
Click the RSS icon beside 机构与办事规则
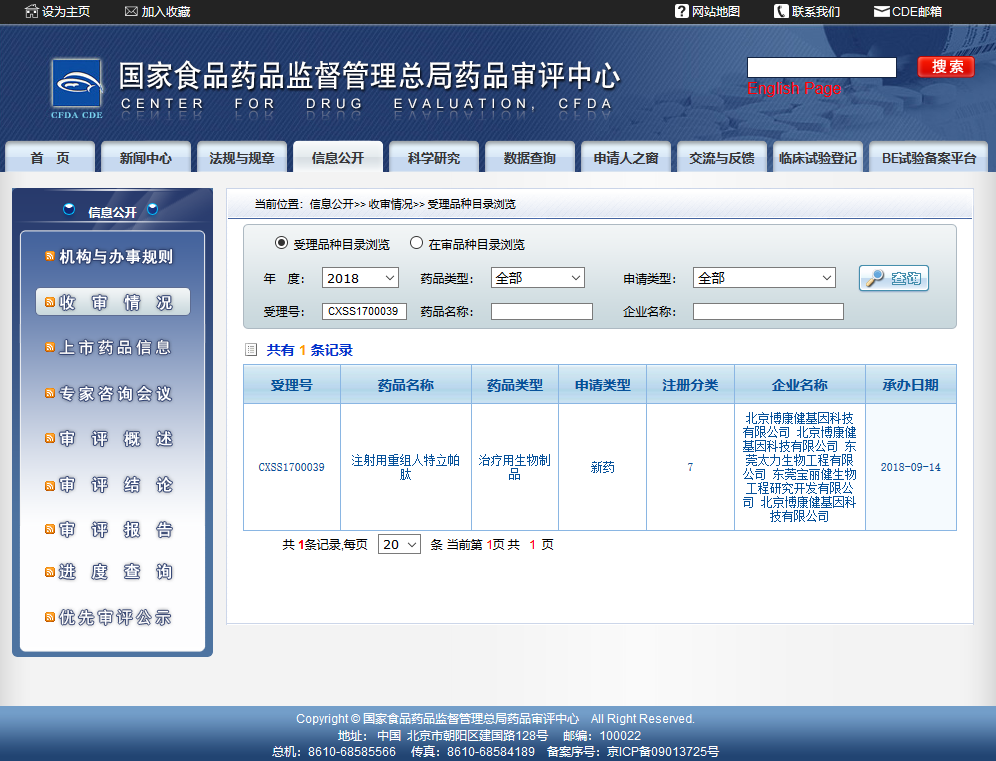tap(50, 256)
